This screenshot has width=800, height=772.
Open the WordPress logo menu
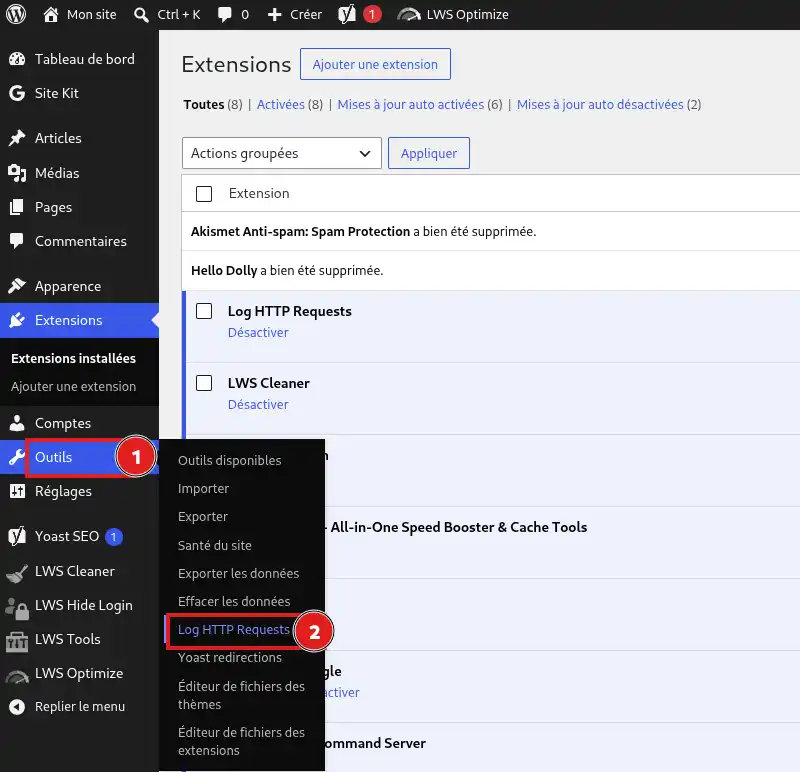(16, 14)
